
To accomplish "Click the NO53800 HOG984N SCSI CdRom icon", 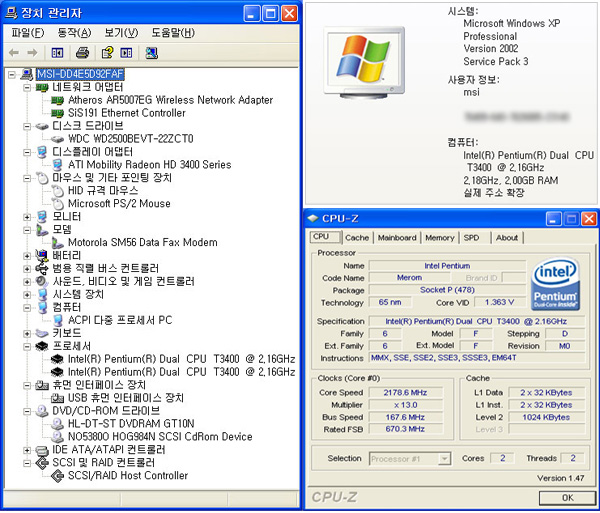I will pyautogui.click(x=57, y=437).
